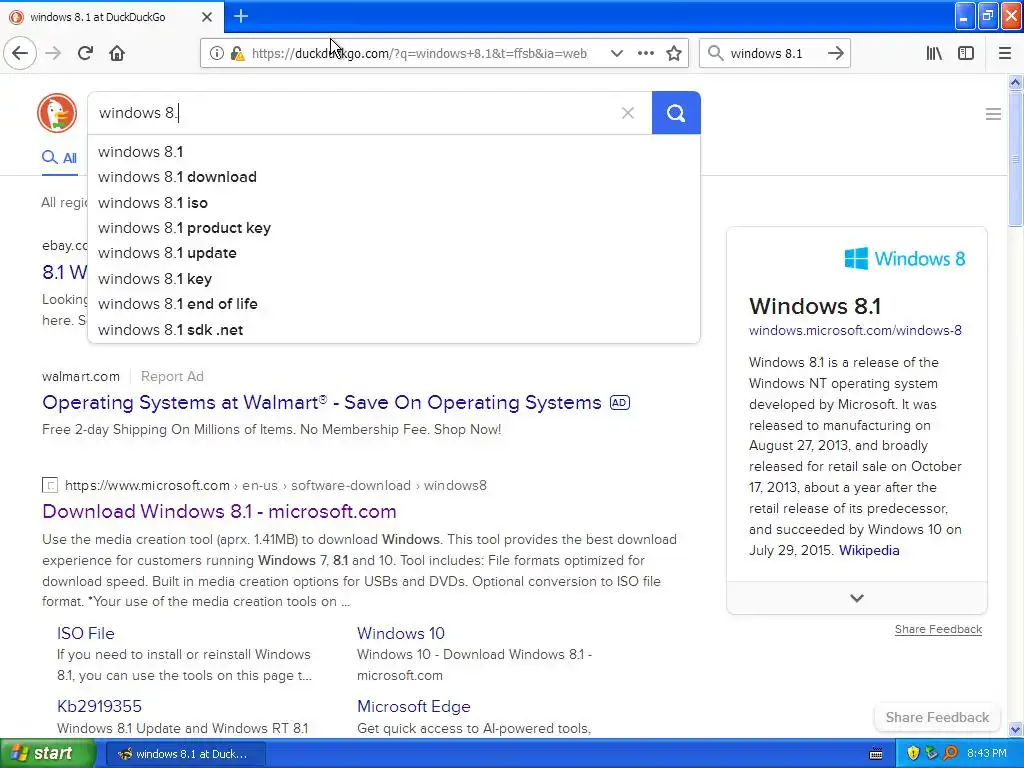Open 'Operating Systems at Walmart' ad link
This screenshot has width=1024, height=768.
tap(322, 402)
